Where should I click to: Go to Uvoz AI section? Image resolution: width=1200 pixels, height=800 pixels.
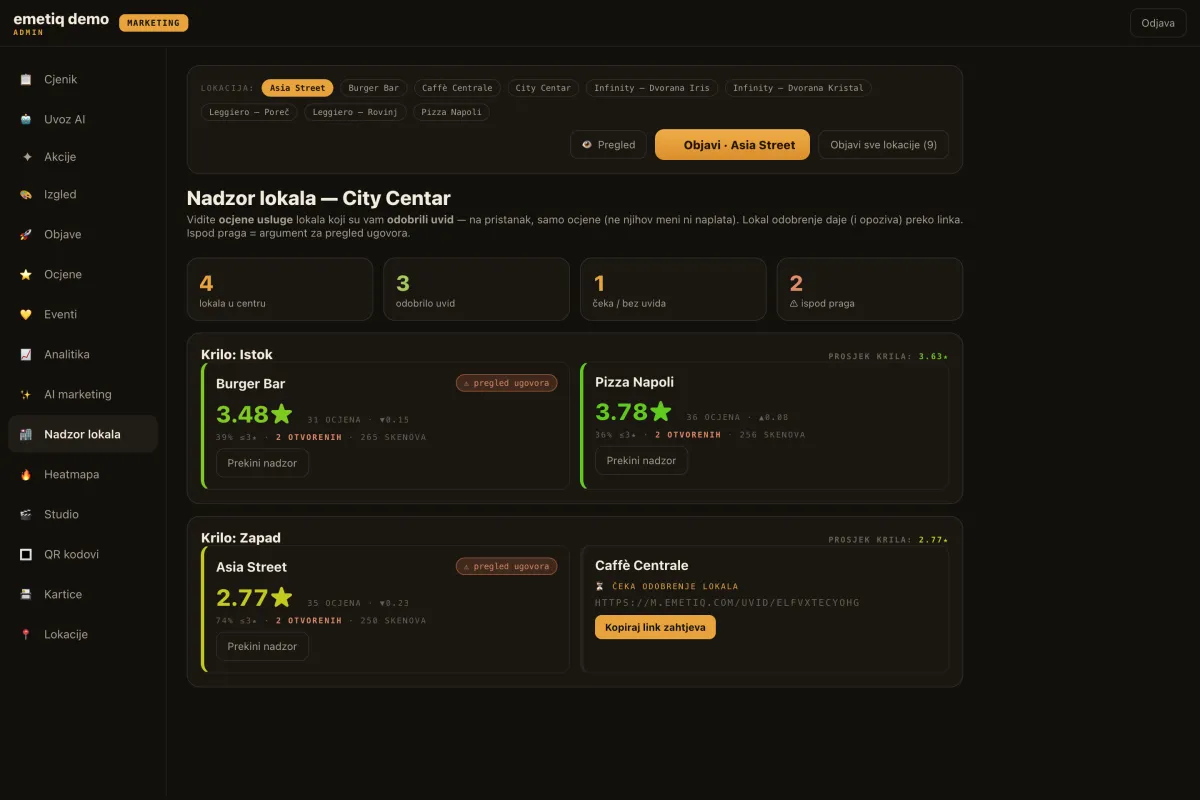pyautogui.click(x=83, y=119)
